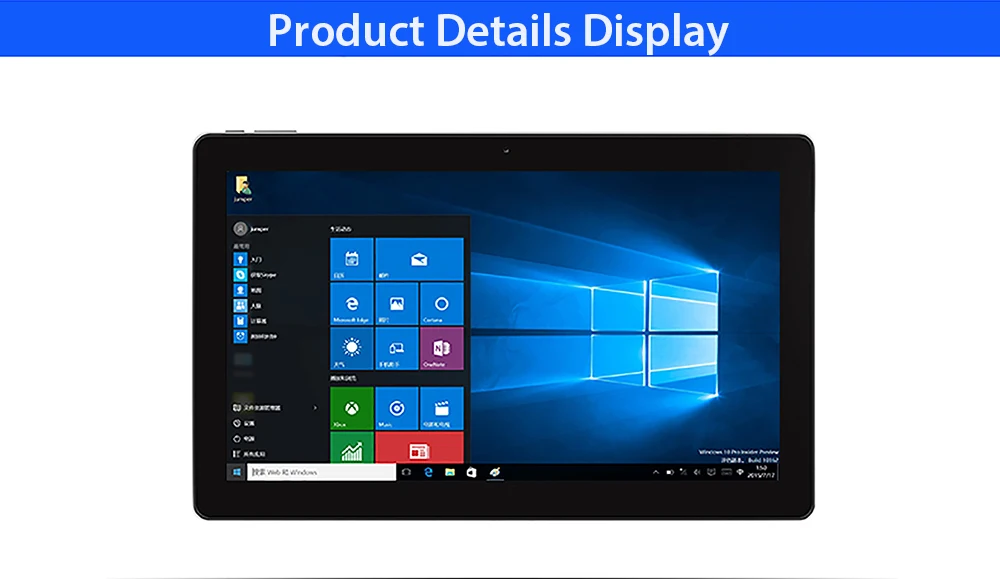The image size is (1000, 579).
Task: Open All apps in the Start menu
Action: 249,453
